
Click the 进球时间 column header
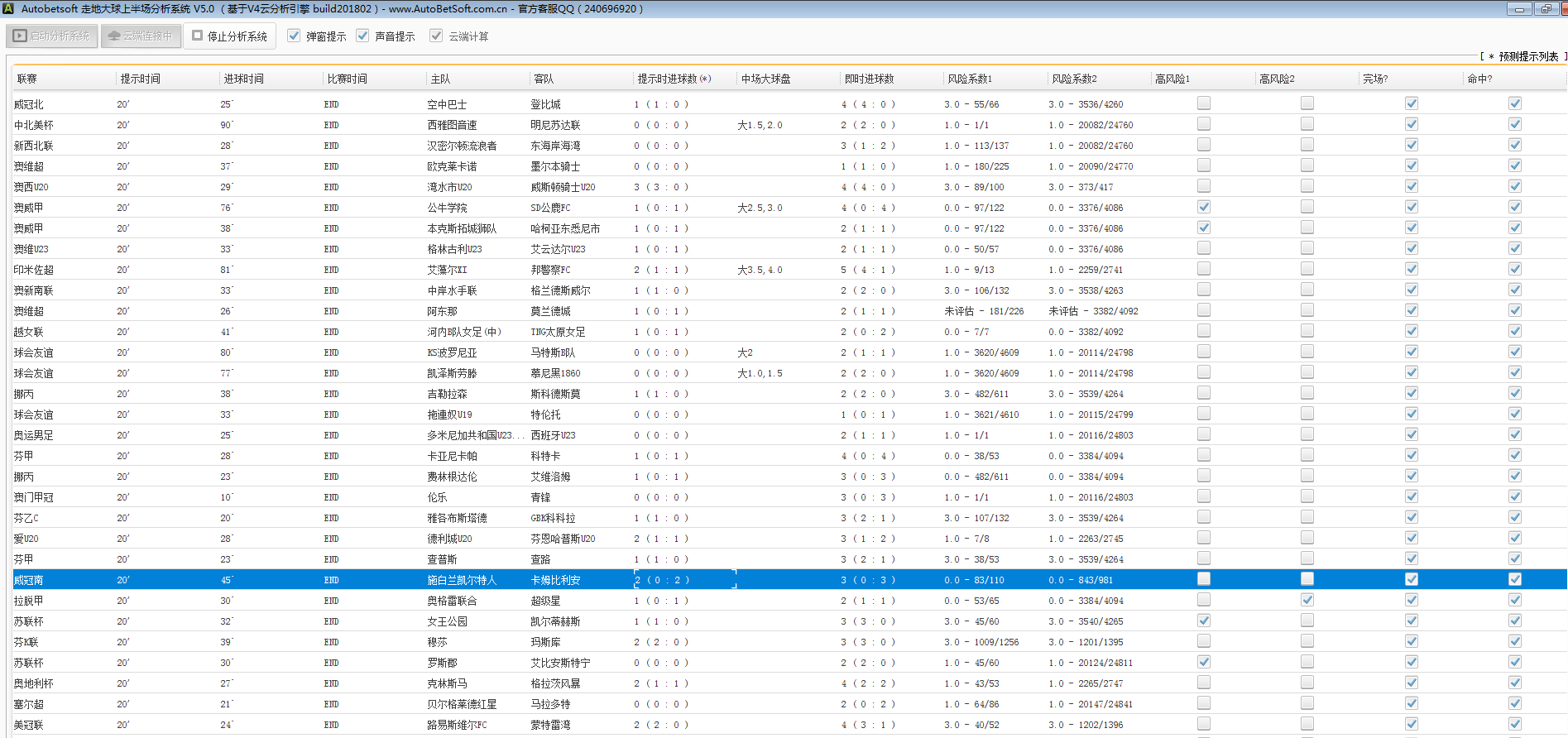243,79
